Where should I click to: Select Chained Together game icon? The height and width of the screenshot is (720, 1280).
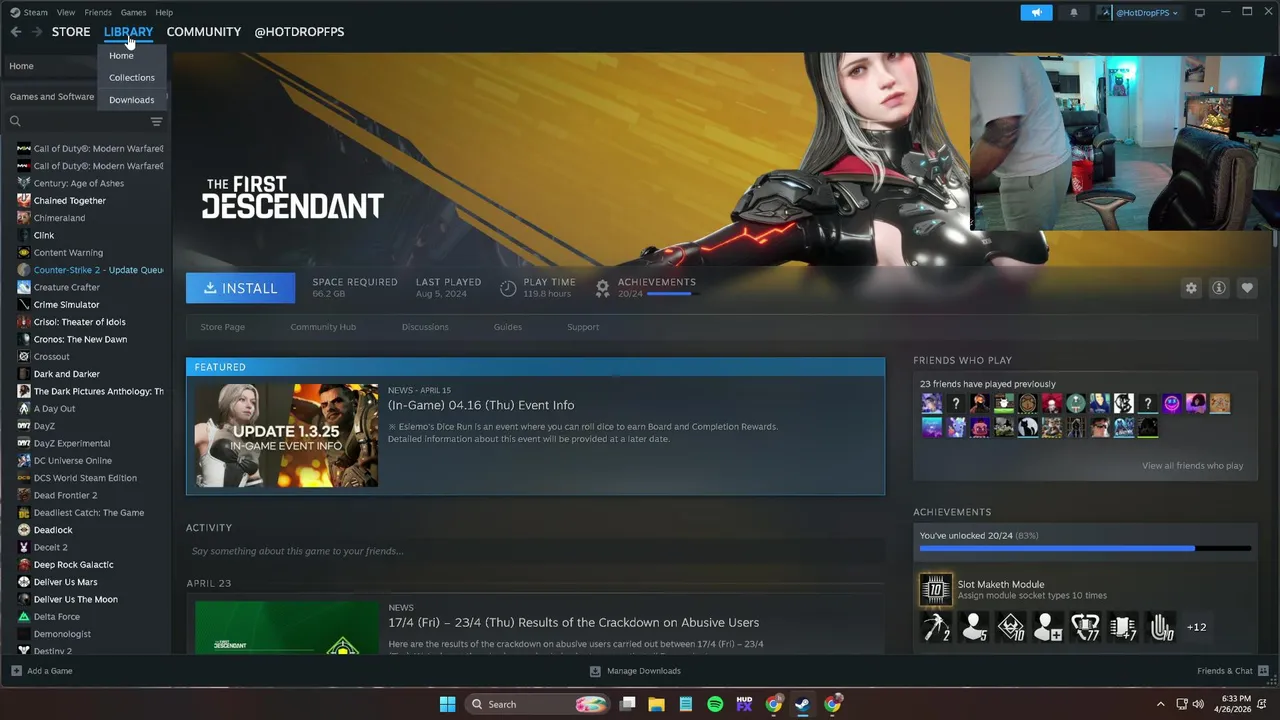click(24, 201)
